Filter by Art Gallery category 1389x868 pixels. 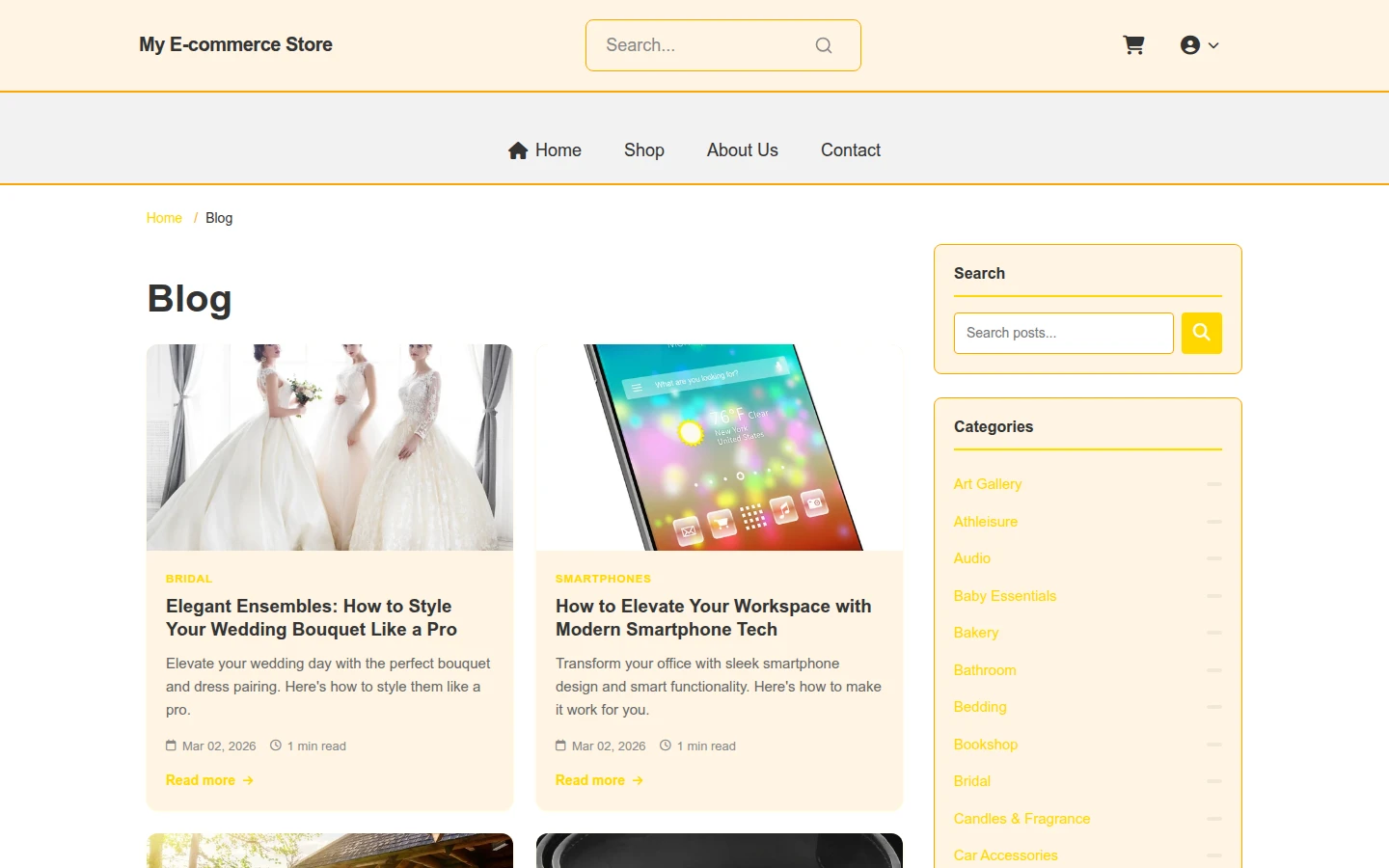tap(988, 484)
